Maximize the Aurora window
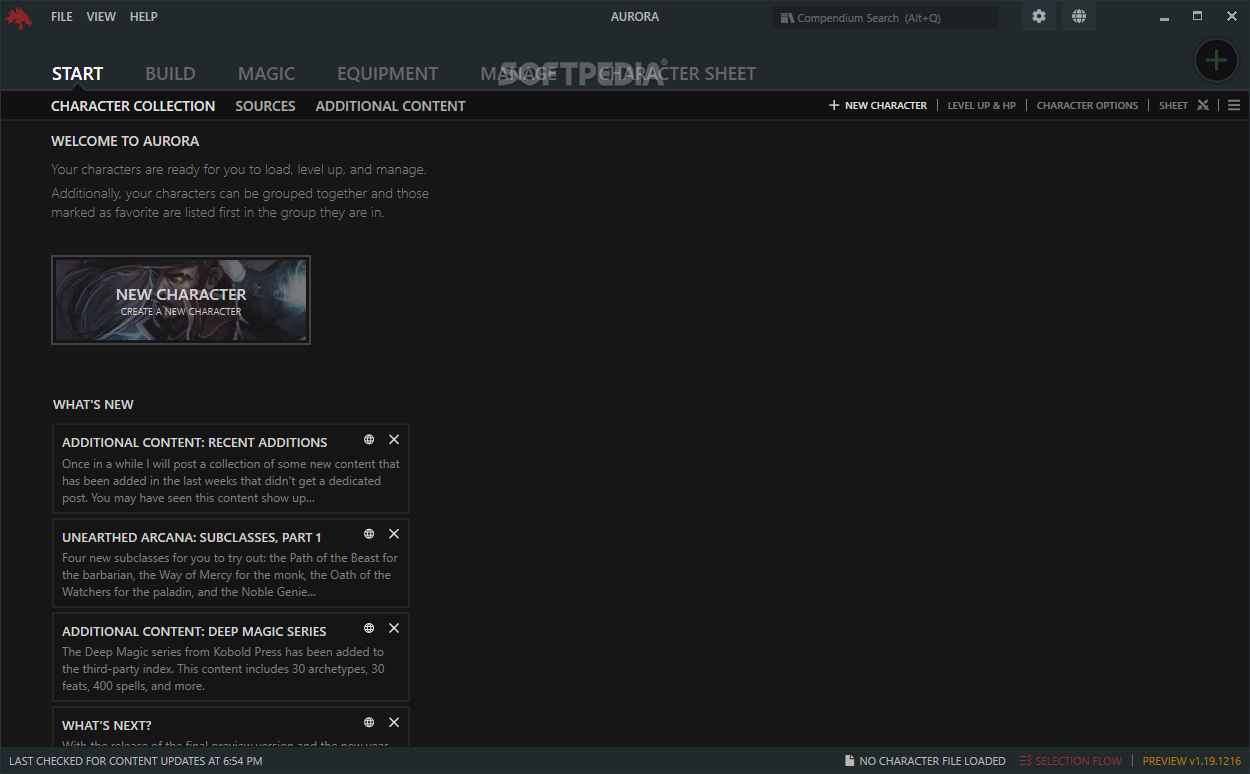 coord(1197,16)
